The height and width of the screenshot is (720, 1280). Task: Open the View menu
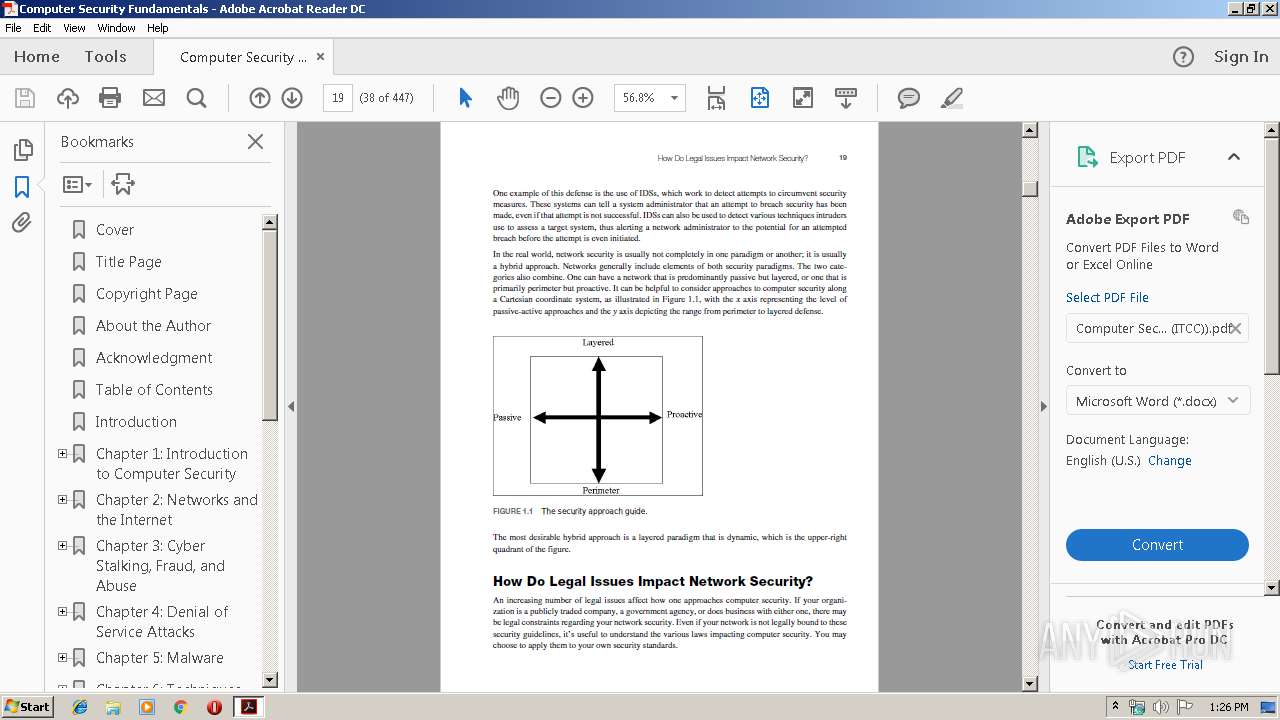pyautogui.click(x=74, y=28)
